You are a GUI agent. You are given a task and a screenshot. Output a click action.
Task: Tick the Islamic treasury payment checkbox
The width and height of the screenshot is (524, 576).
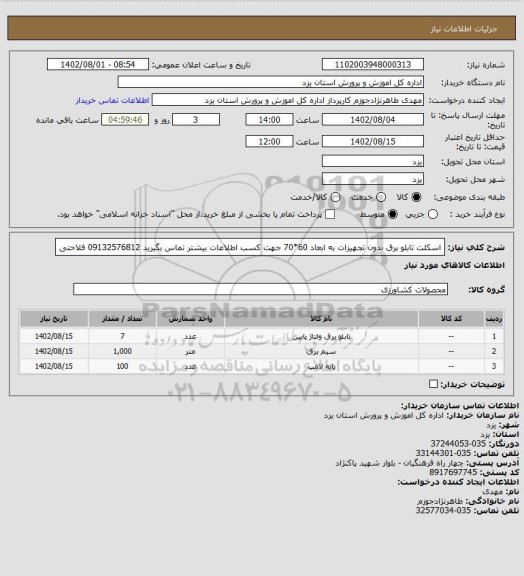click(330, 214)
